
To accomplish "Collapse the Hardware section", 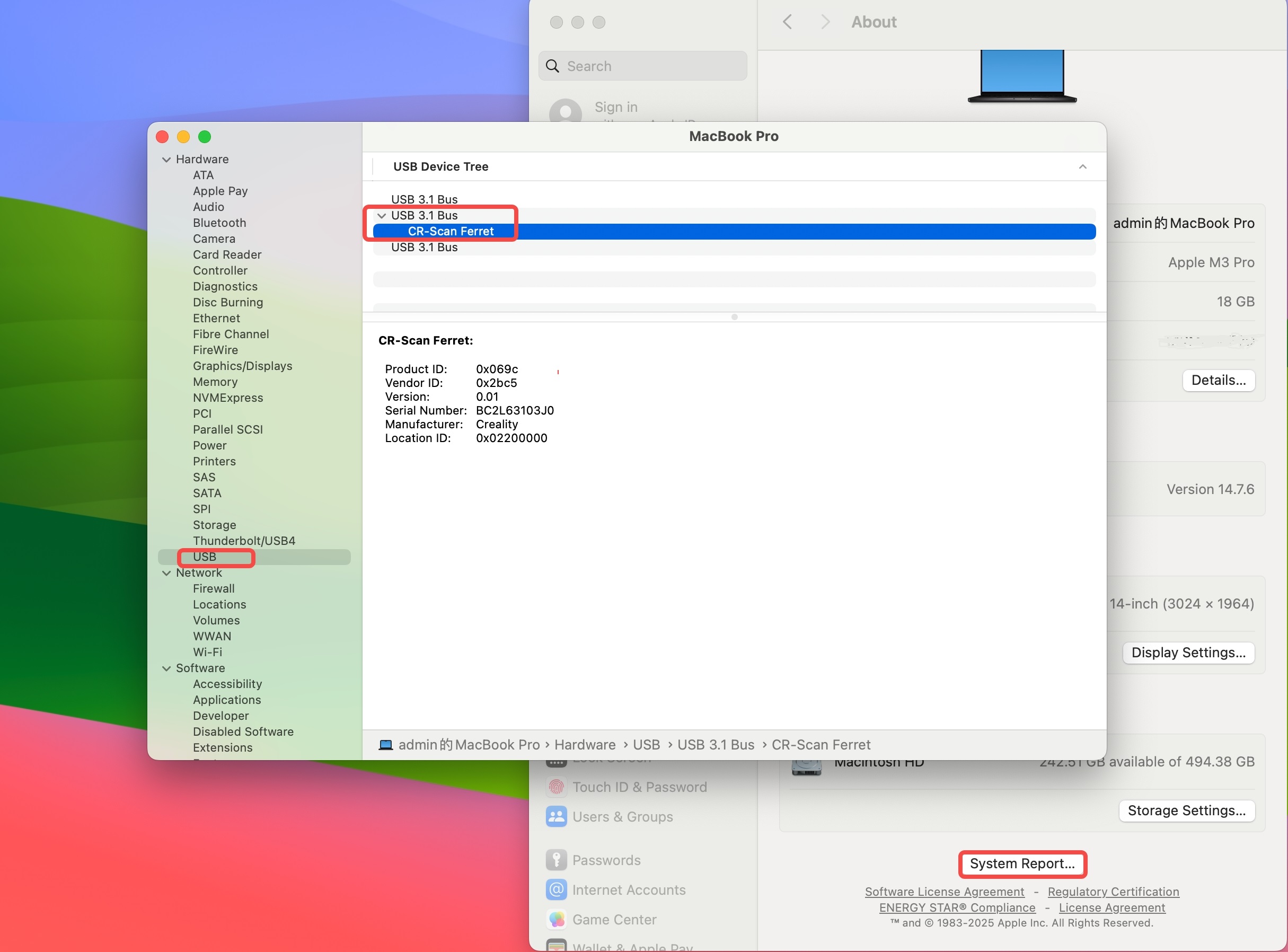I will click(166, 160).
